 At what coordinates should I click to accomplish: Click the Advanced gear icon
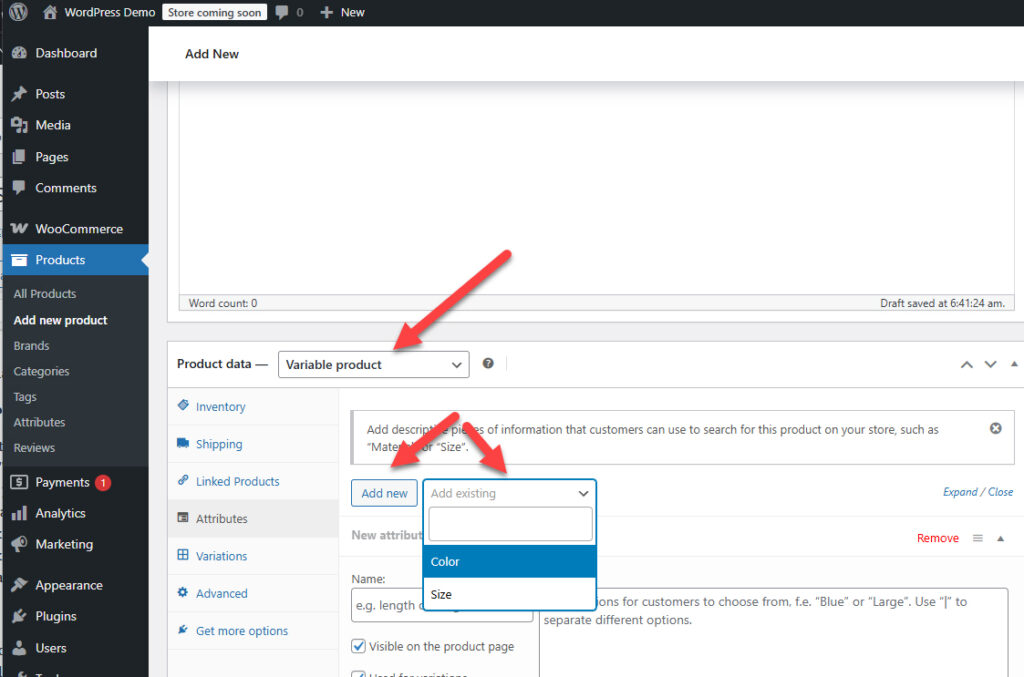(x=183, y=592)
